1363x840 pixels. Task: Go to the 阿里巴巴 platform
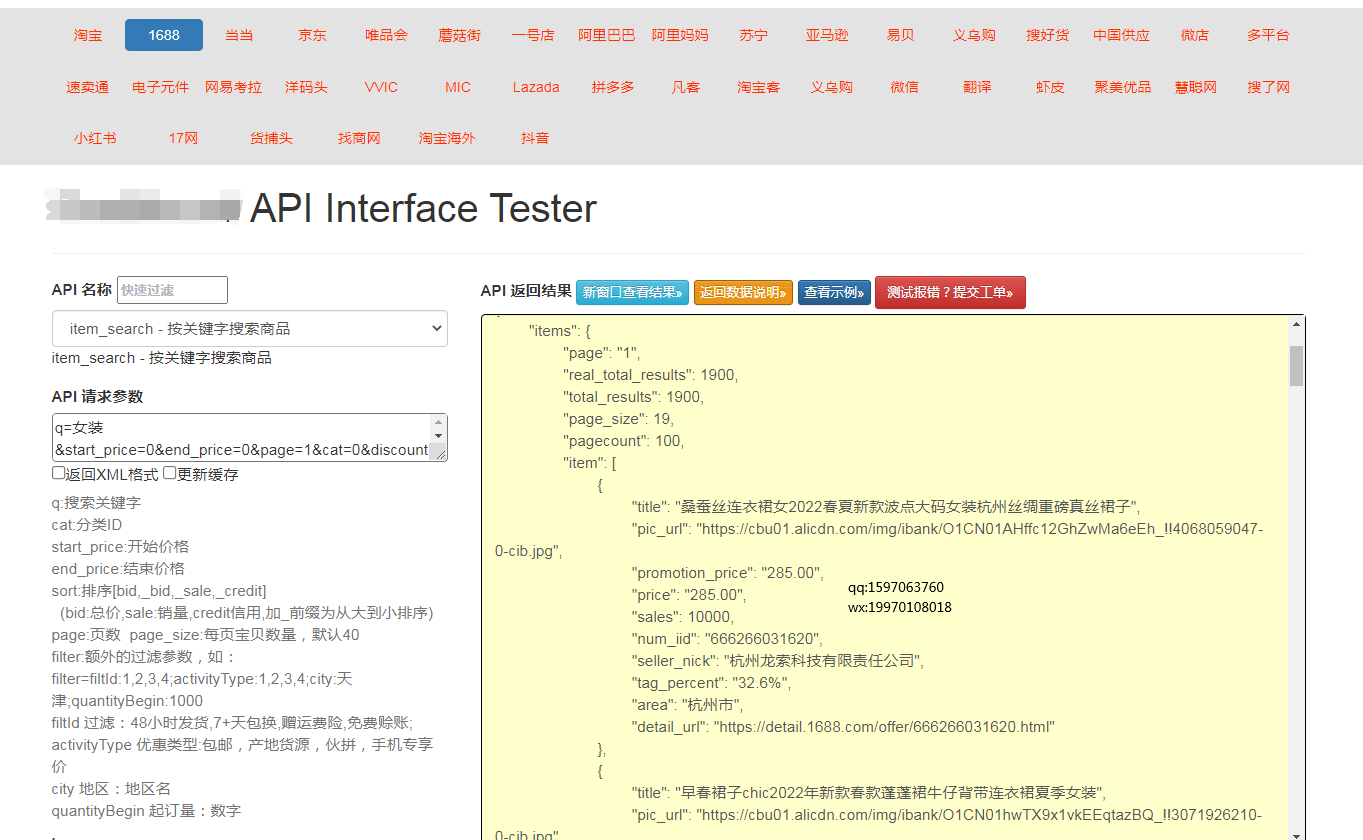[x=606, y=35]
